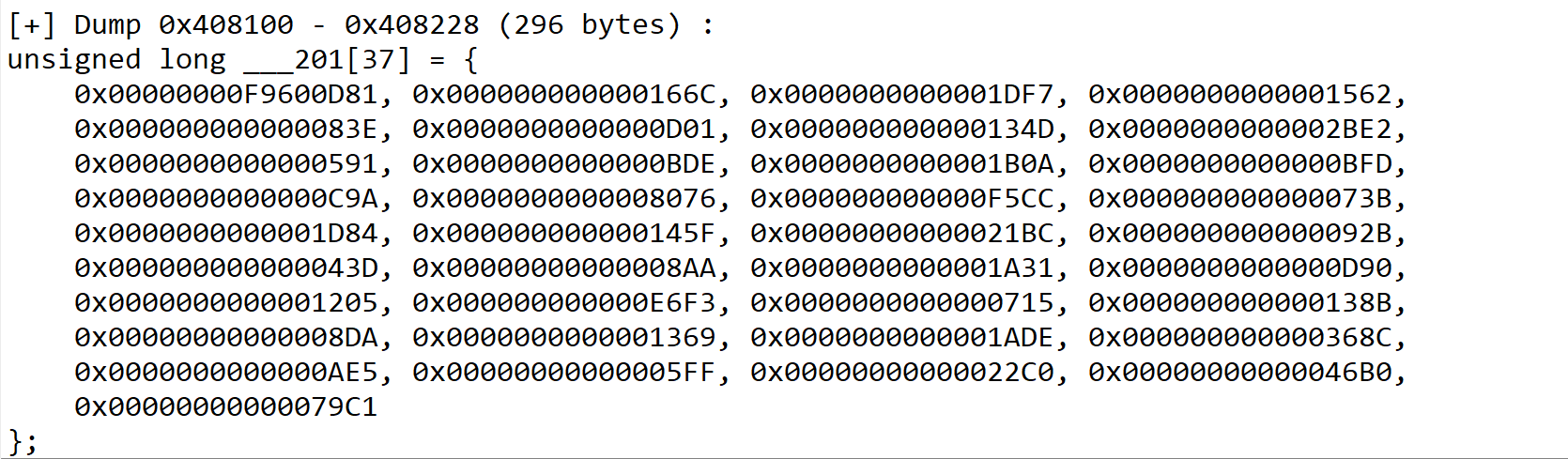Click the hex value 0x000000000000166C
The width and height of the screenshot is (1568, 459).
click(x=563, y=95)
